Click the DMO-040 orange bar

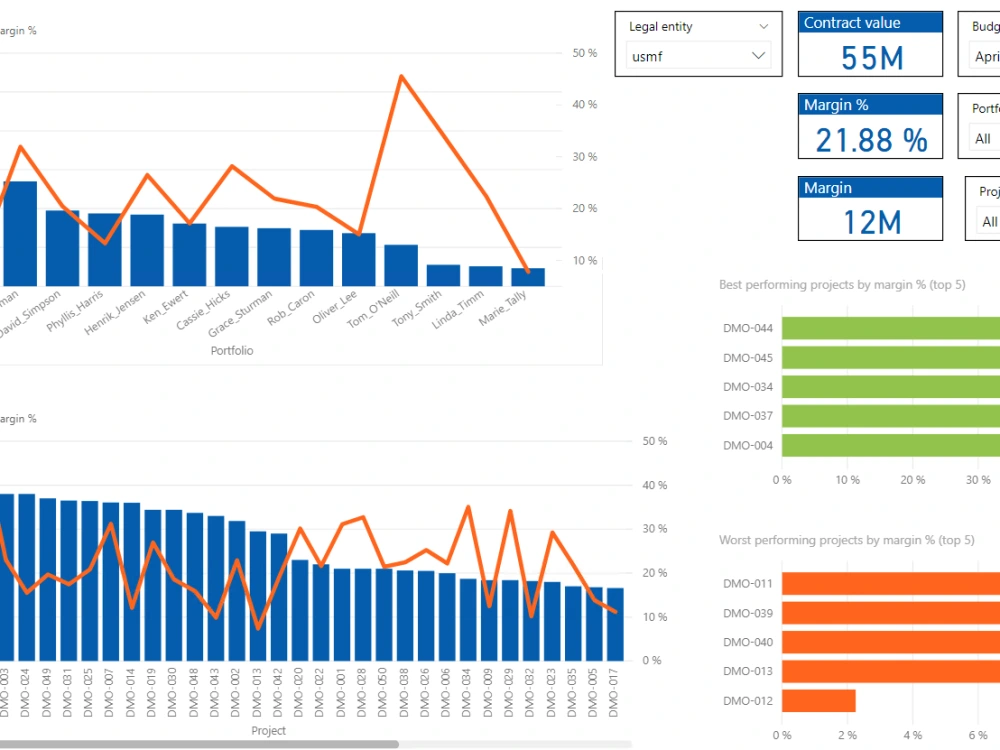pyautogui.click(x=891, y=642)
